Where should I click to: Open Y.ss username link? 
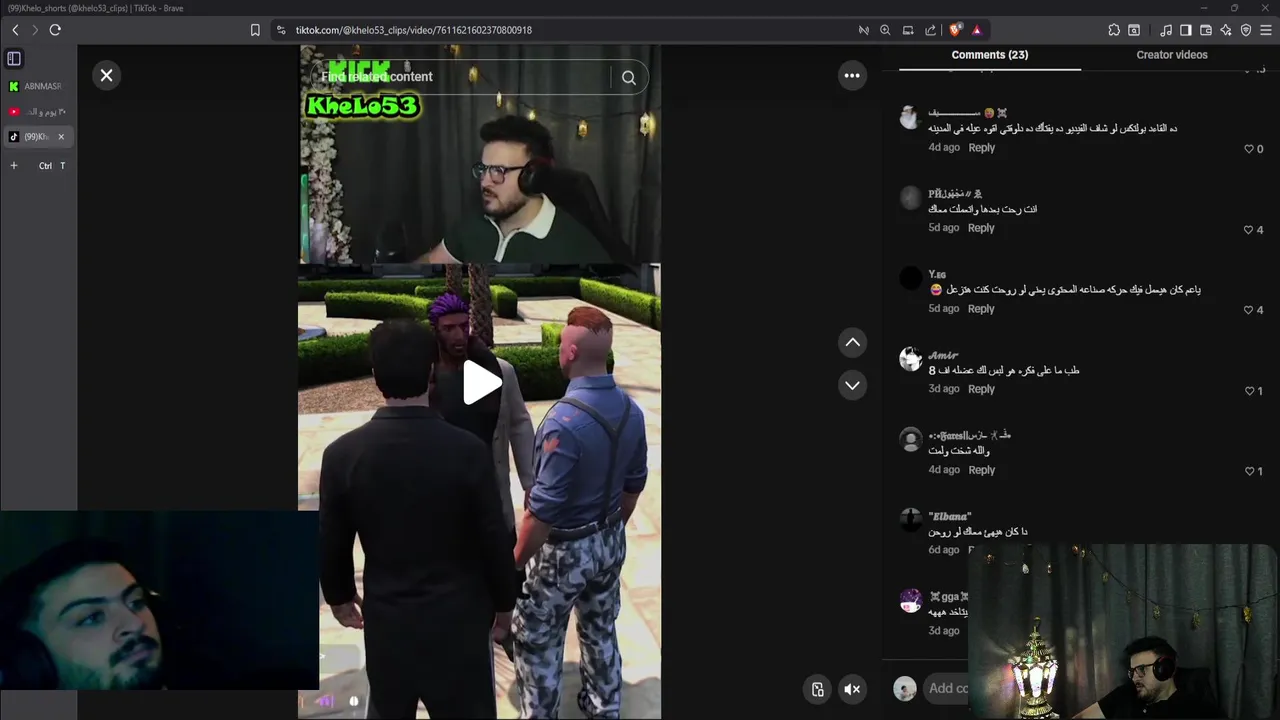point(937,274)
